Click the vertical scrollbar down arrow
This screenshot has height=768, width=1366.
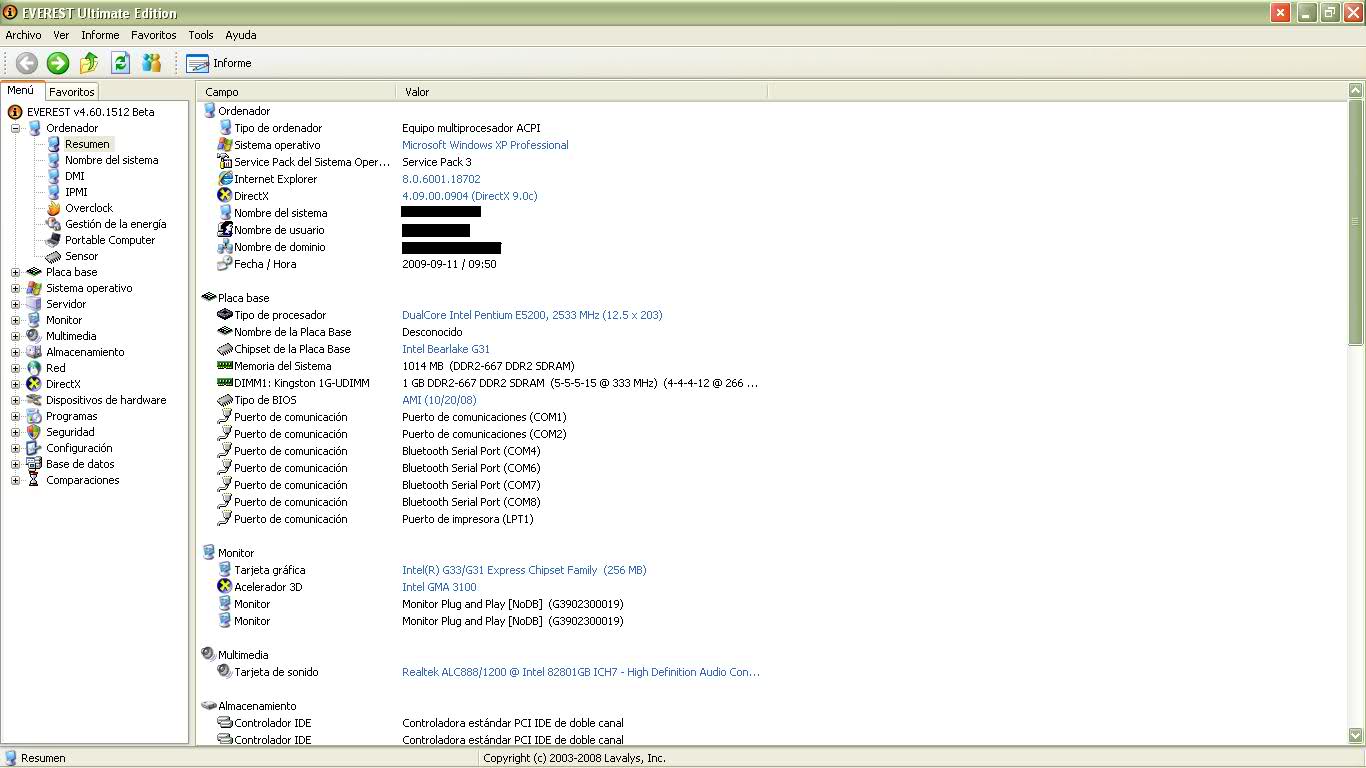(1356, 736)
